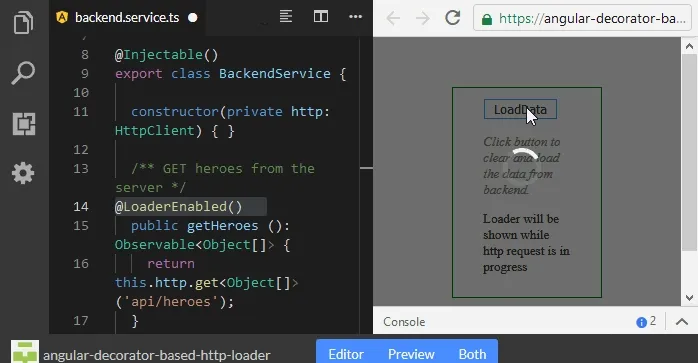
Task: Click the preview back arrow
Action: click(394, 18)
